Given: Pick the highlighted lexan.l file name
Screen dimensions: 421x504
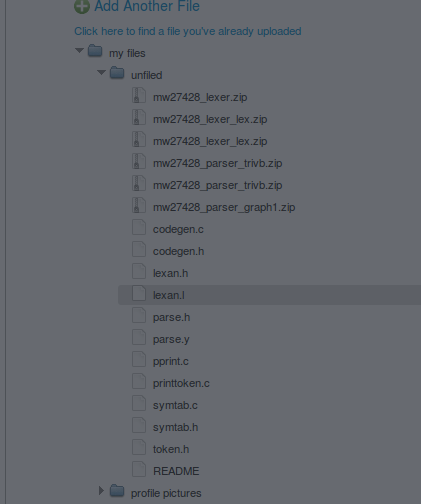Looking at the screenshot, I should click(x=169, y=295).
